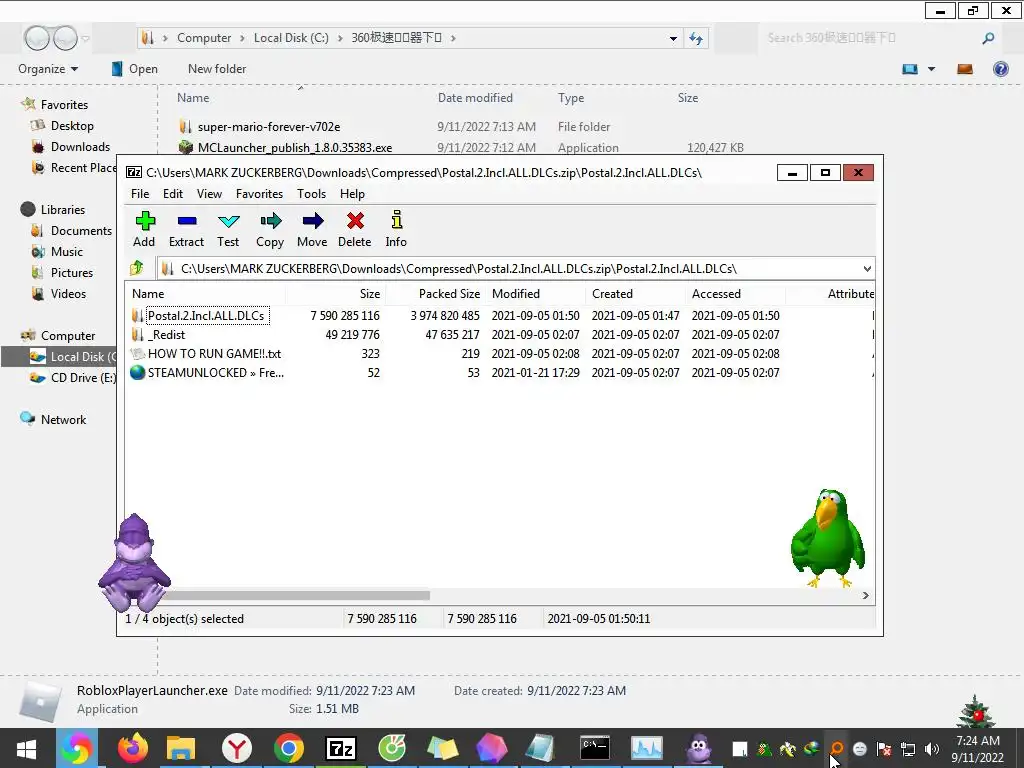Viewport: 1024px width, 768px height.
Task: Click the purple Bonzi Buddy taskbar icon
Action: tap(699, 748)
